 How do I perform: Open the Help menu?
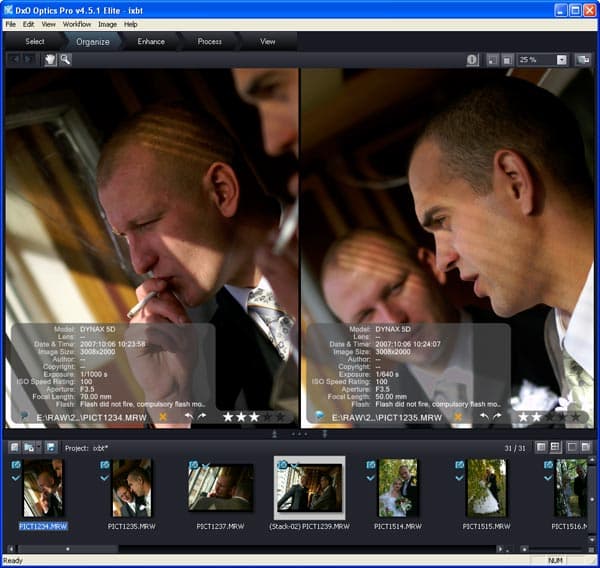[130, 24]
